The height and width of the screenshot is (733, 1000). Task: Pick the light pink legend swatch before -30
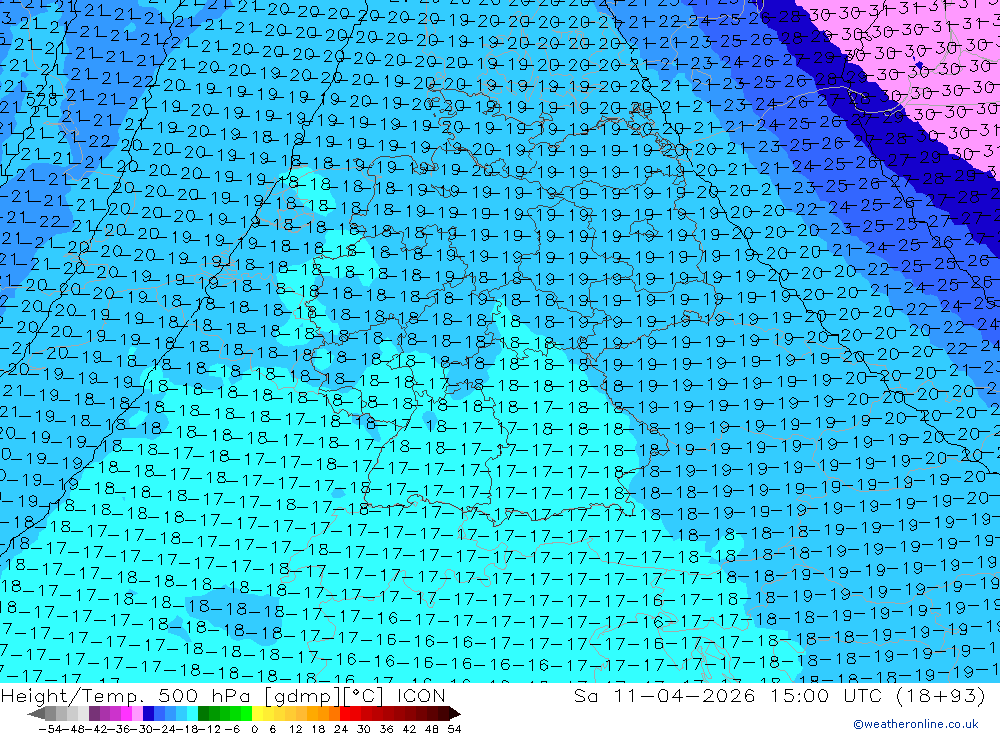point(137,714)
